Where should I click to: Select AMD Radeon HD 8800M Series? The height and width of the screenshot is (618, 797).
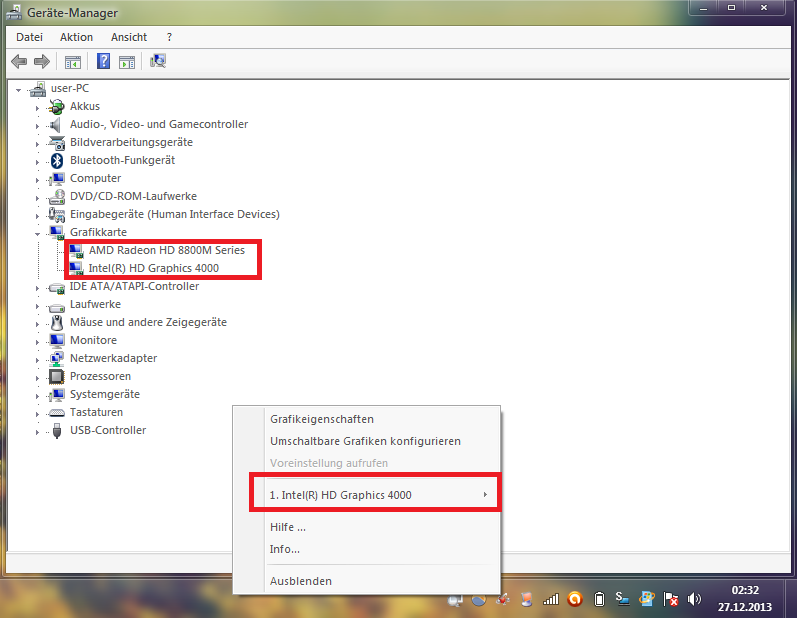pyautogui.click(x=167, y=250)
